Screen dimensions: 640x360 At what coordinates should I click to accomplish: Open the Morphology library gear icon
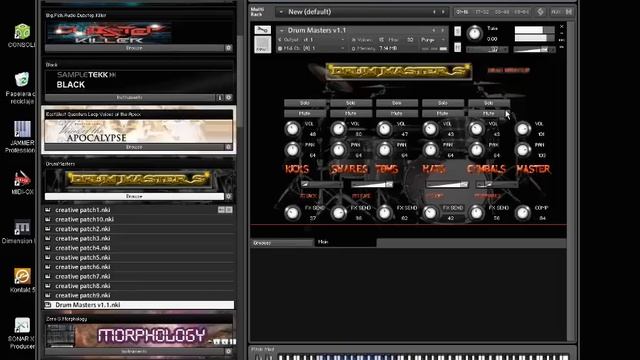point(229,351)
